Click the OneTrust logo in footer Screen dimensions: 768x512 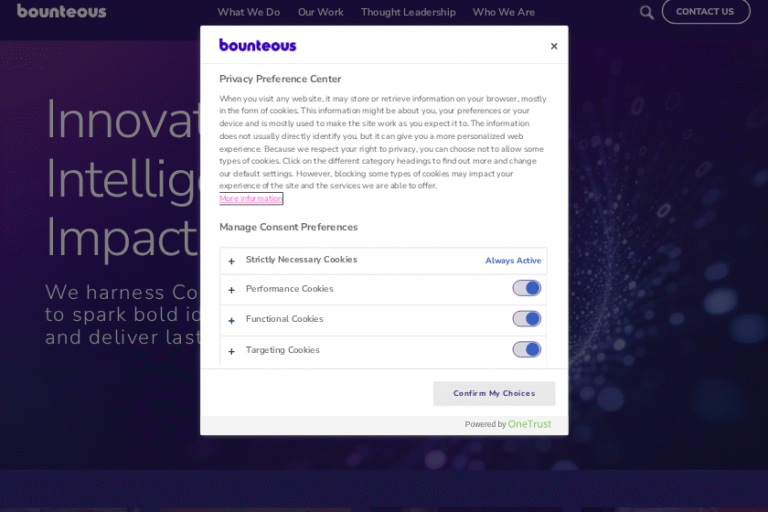pos(529,424)
